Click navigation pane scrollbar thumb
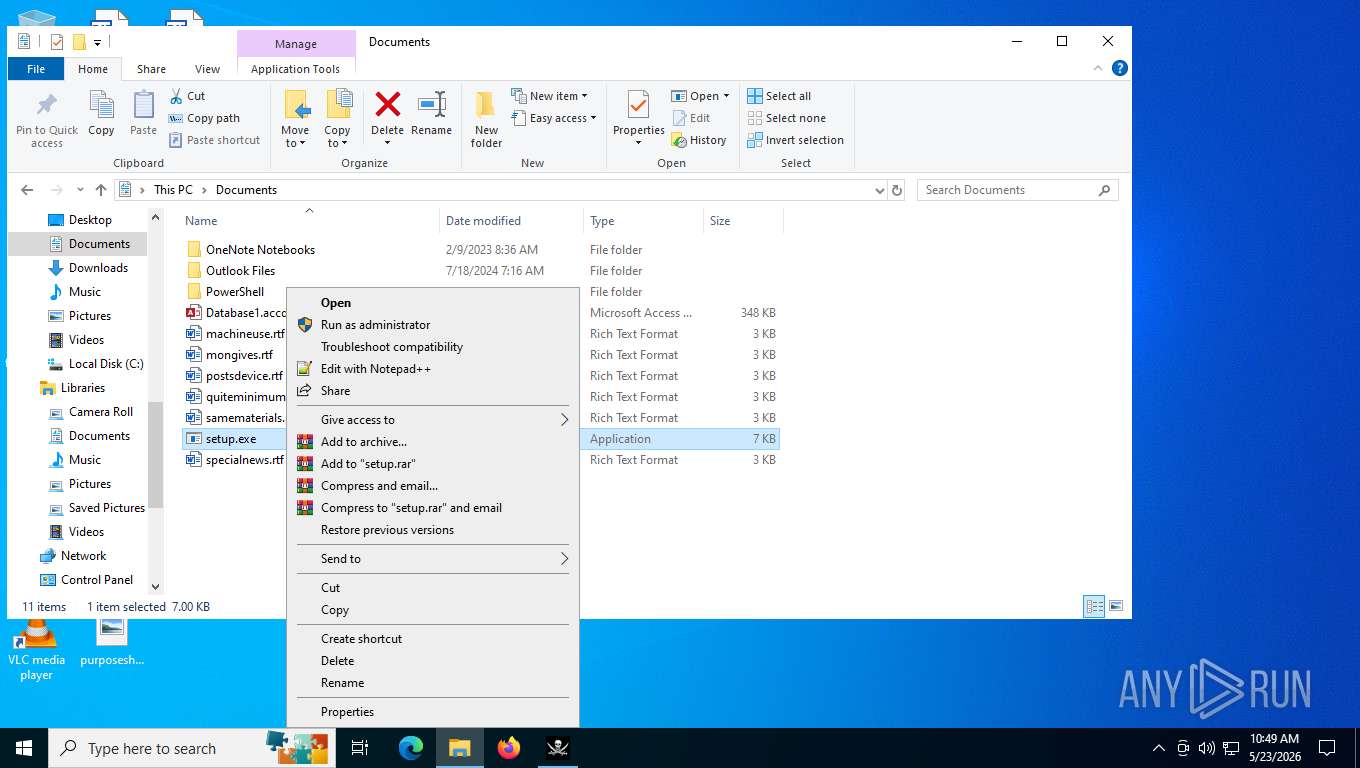This screenshot has height=768, width=1360. click(155, 454)
